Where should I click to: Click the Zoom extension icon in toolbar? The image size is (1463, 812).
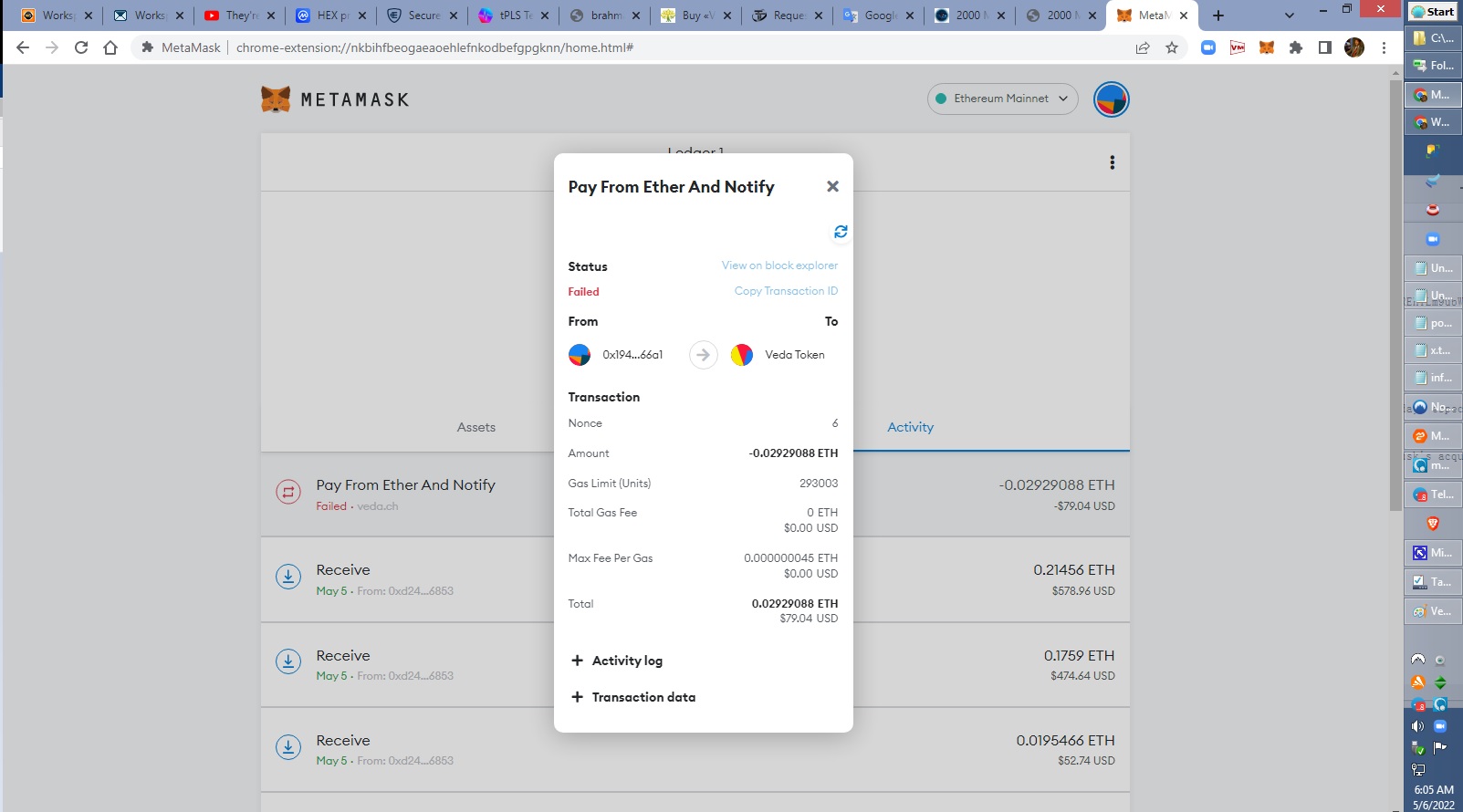click(1208, 47)
